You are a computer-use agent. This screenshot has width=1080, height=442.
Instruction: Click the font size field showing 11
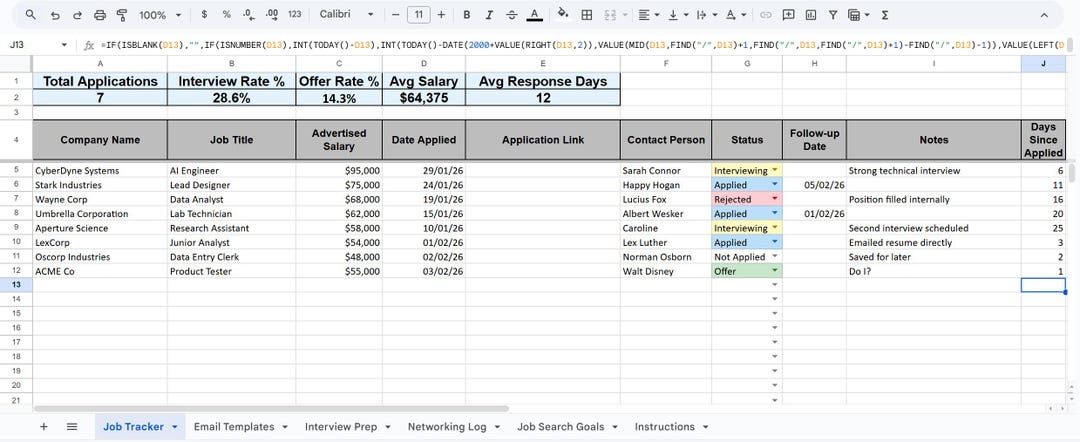tap(419, 14)
